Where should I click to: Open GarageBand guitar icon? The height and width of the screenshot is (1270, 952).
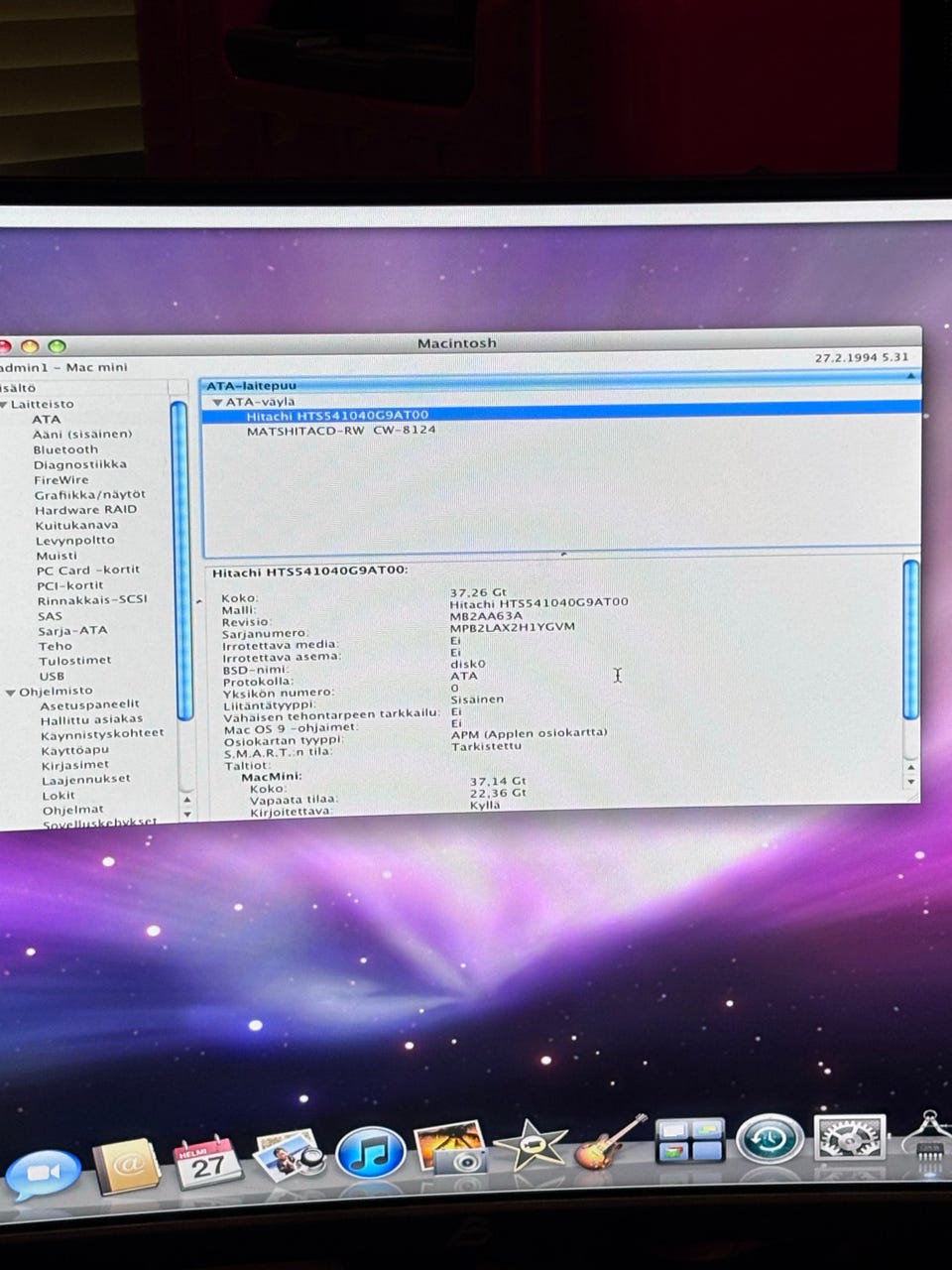click(609, 1141)
